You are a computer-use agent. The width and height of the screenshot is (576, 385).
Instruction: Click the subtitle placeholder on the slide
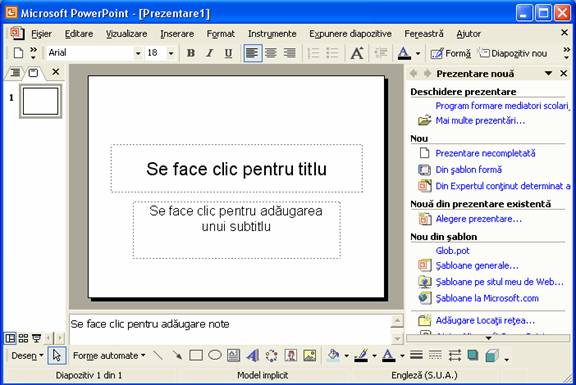237,230
